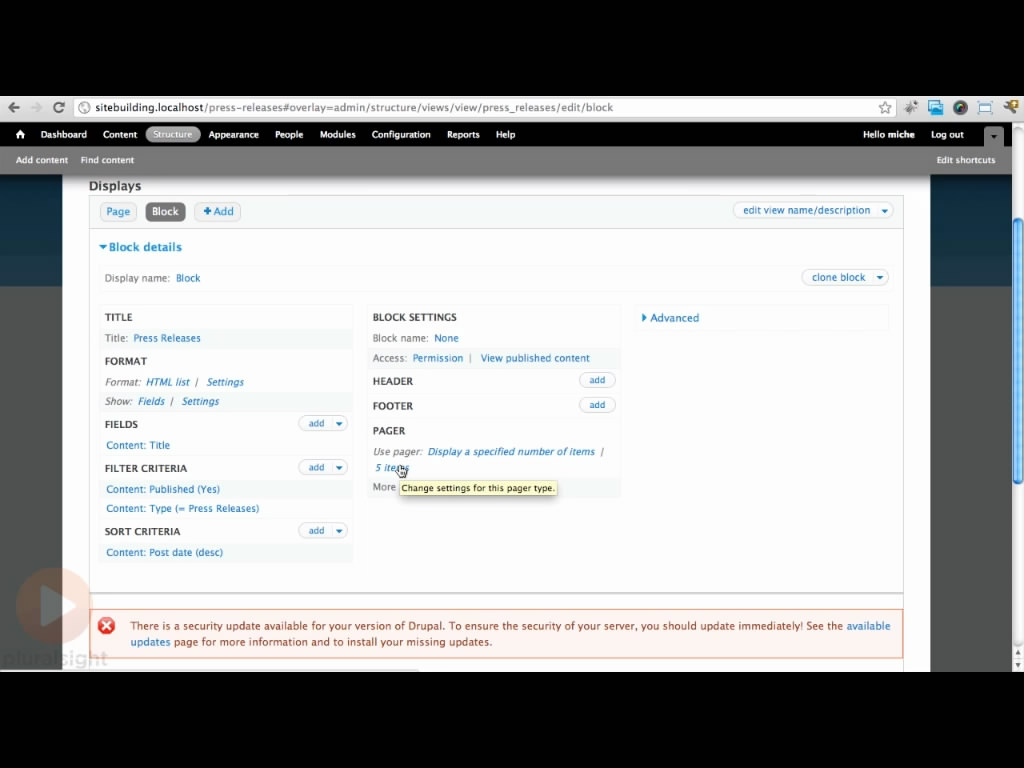This screenshot has width=1024, height=768.
Task: Open the Configuration menu
Action: click(401, 135)
